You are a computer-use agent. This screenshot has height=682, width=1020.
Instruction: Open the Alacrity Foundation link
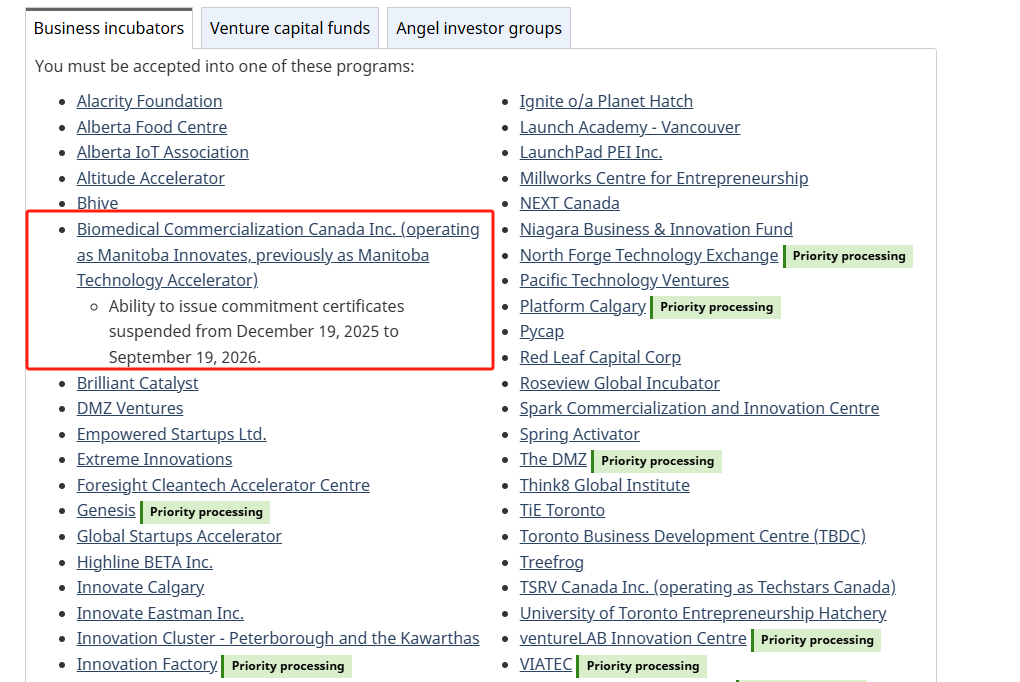point(149,101)
